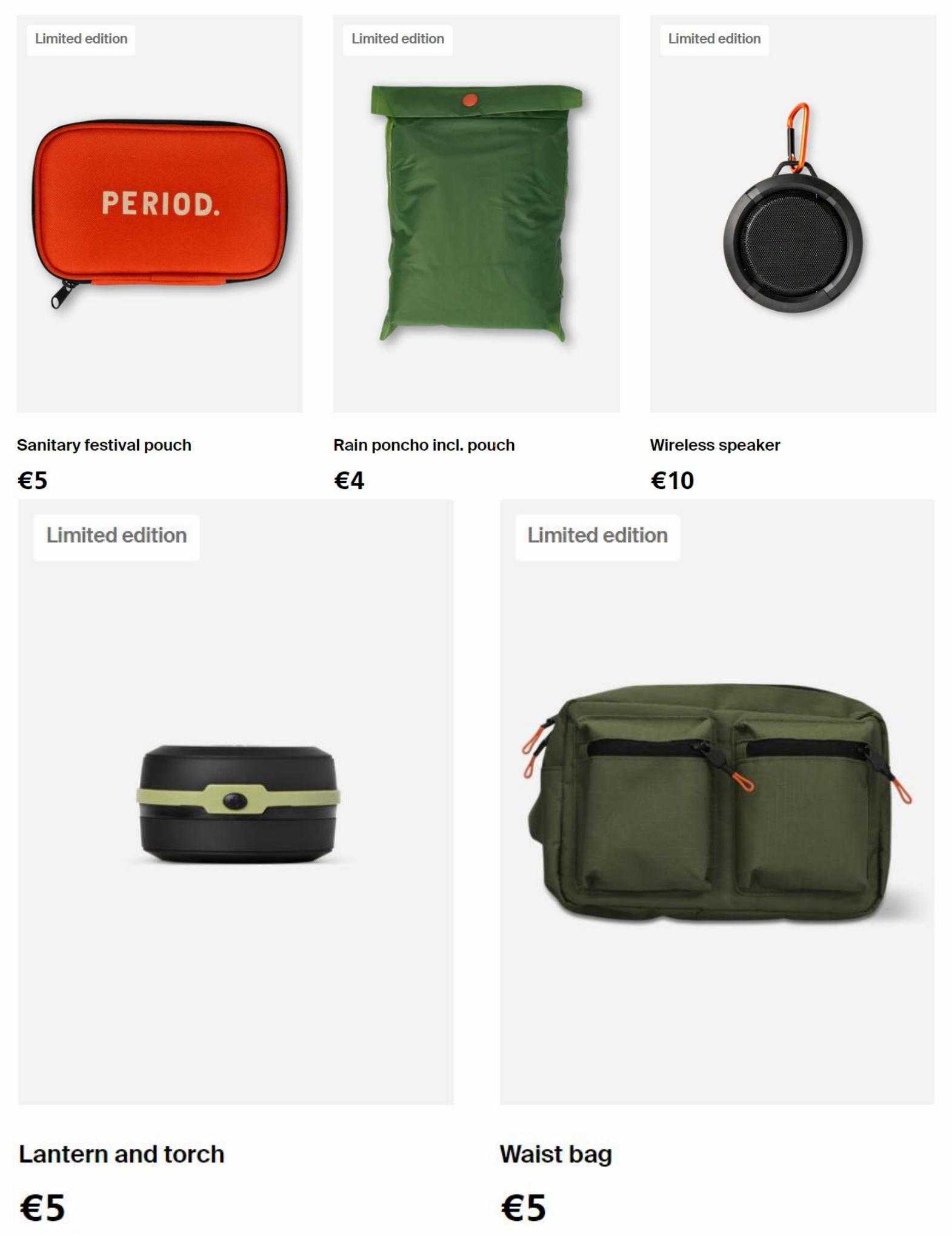This screenshot has width=952, height=1236.
Task: Click the Sanitary festival pouch title
Action: (104, 445)
